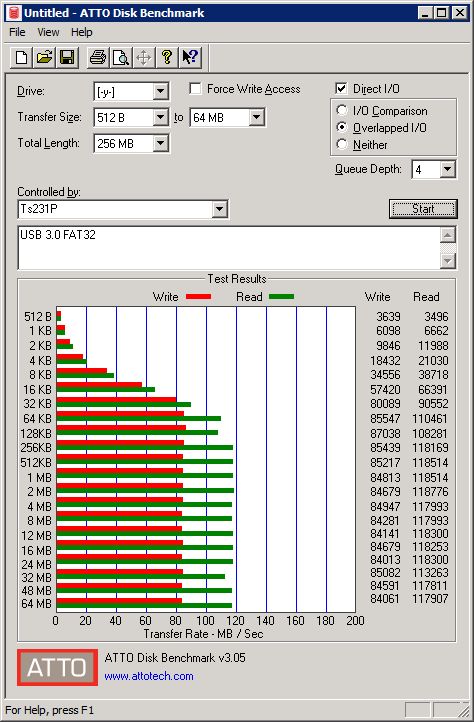Select the Neither radio option
The image size is (474, 722).
342,144
